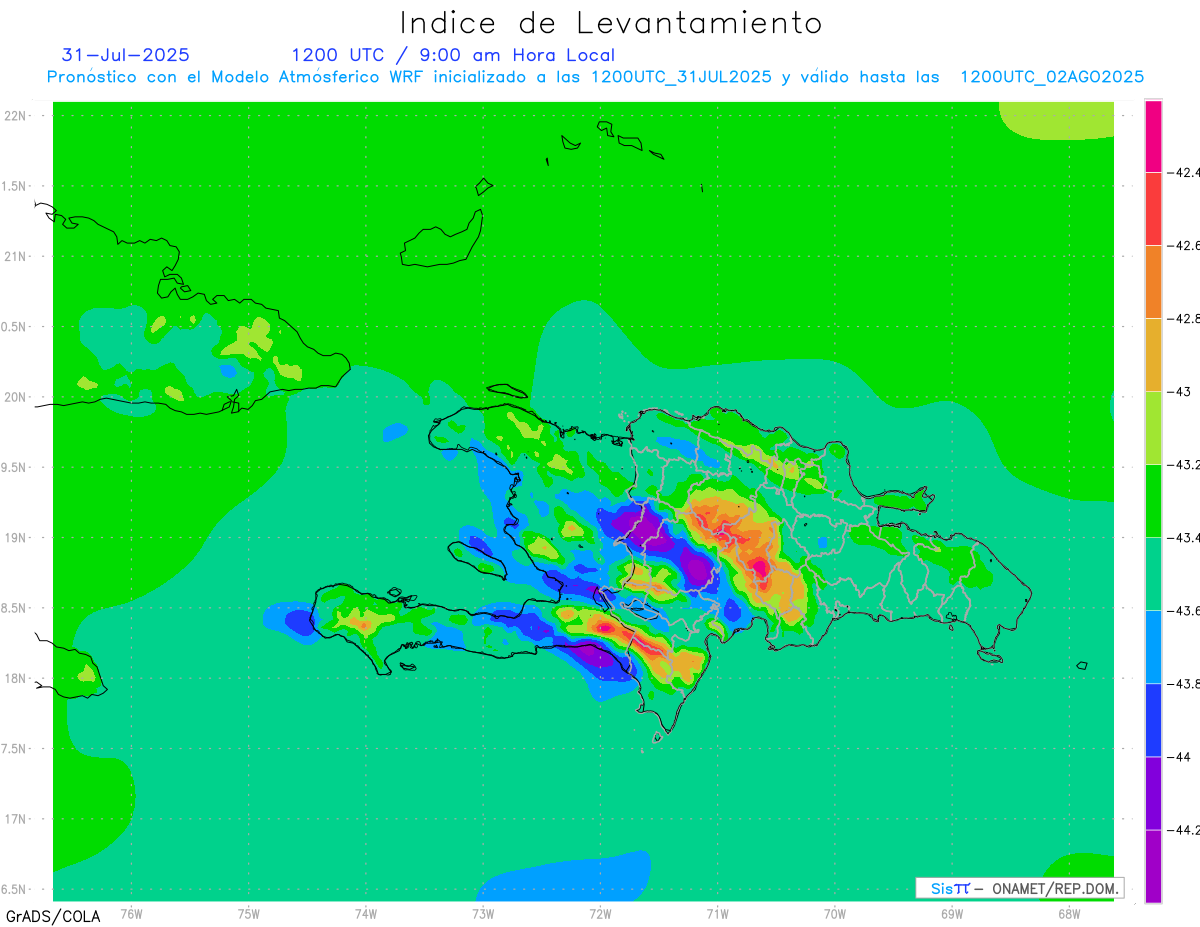Viewport: 1200px width, 927px height.
Task: Select the light green legend swatch below -43
Action: (1153, 428)
